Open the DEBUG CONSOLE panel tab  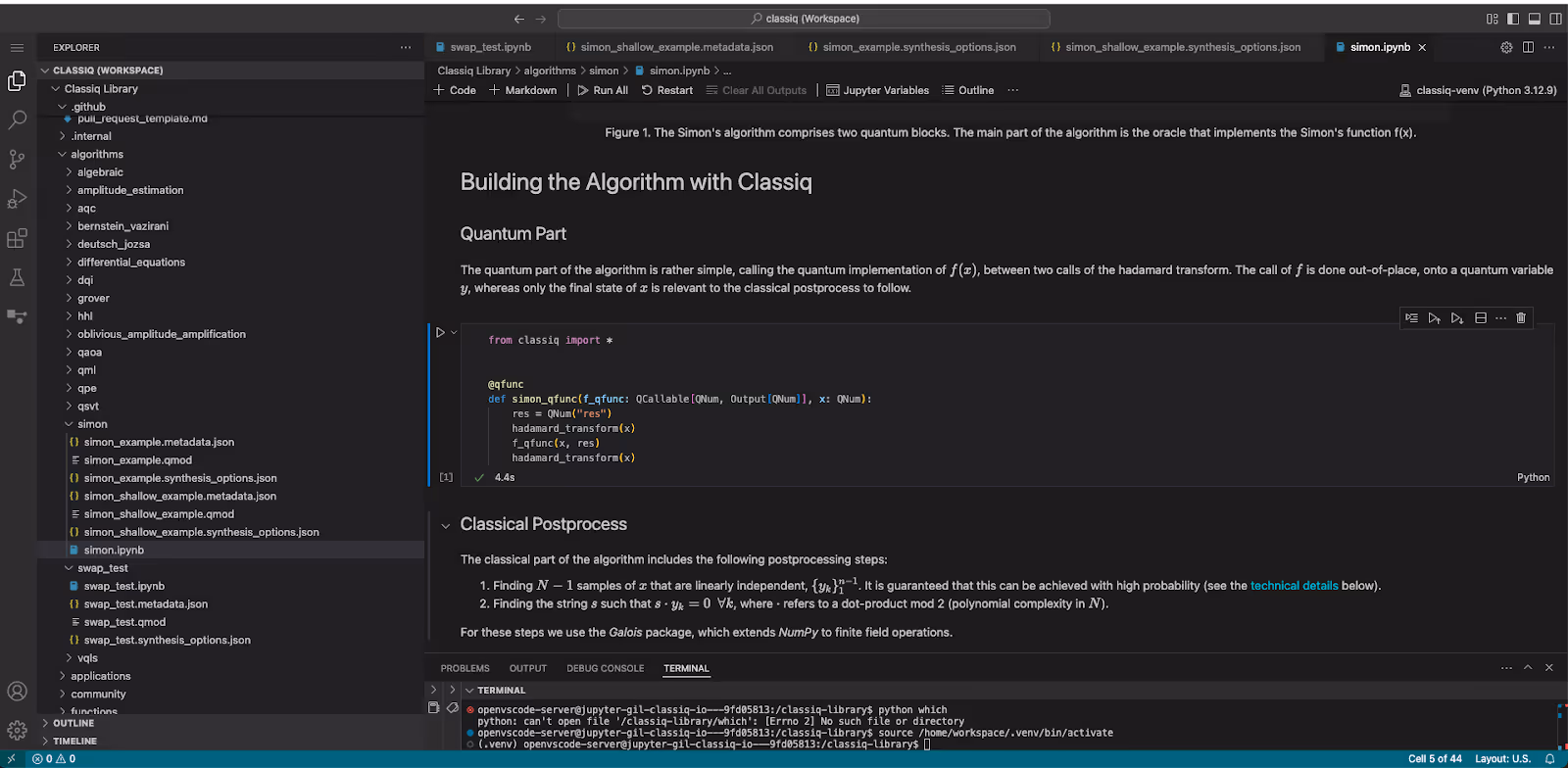pos(606,668)
